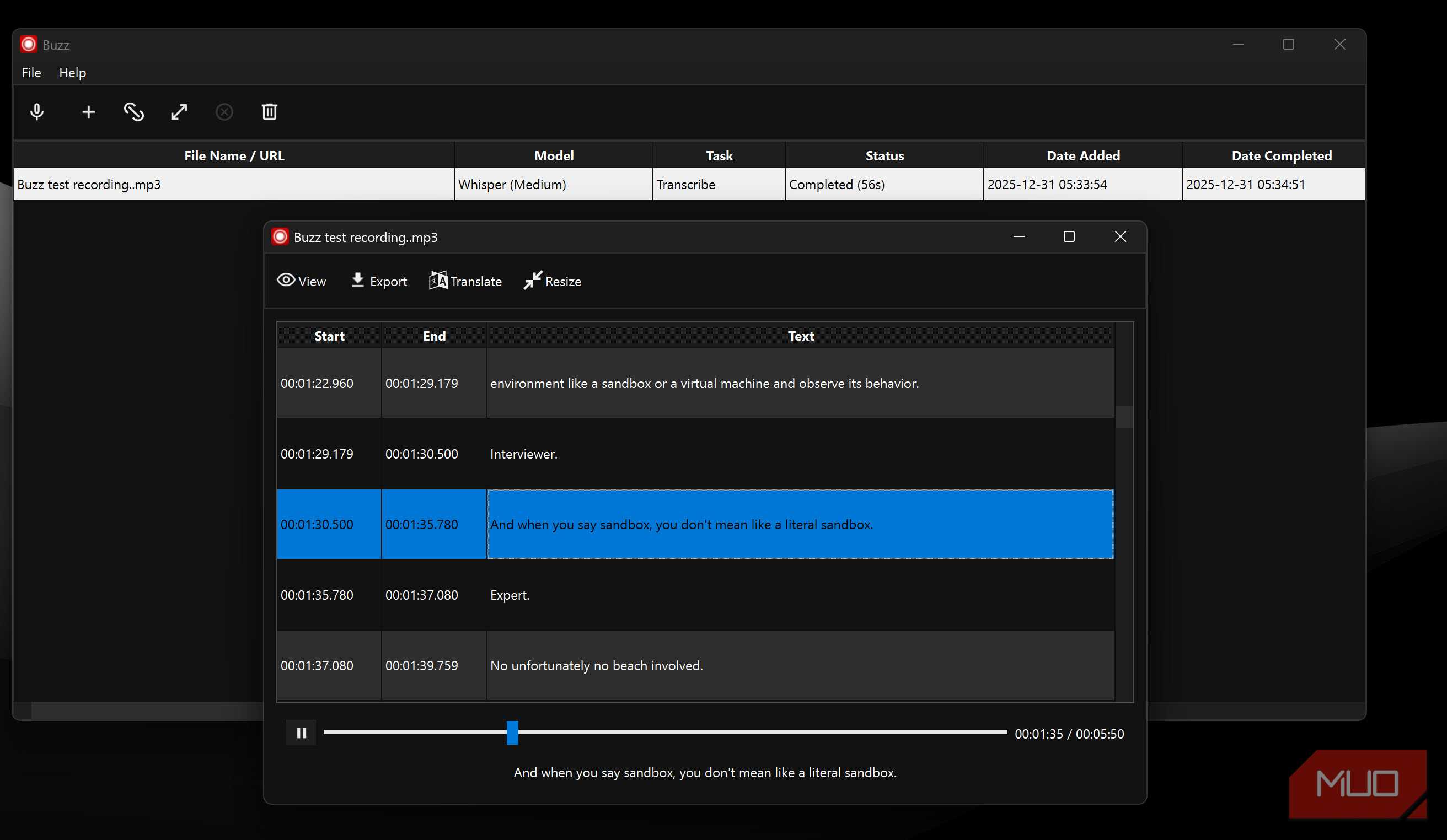
Task: Maximize the transcript viewer window
Action: 1069,236
